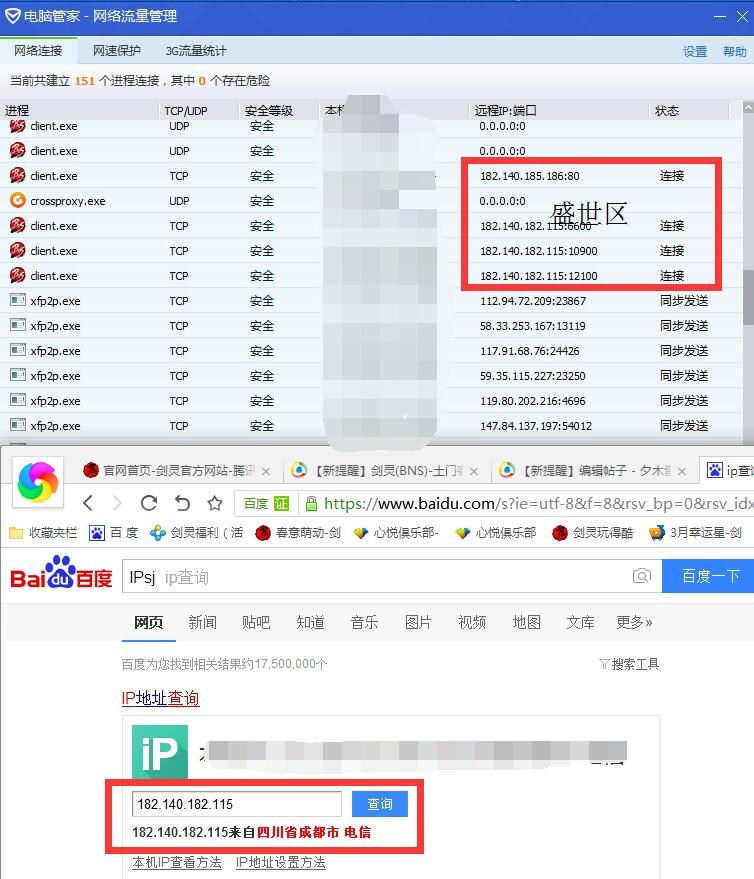Open the 百度 bookmark
The image size is (754, 879).
click(114, 532)
